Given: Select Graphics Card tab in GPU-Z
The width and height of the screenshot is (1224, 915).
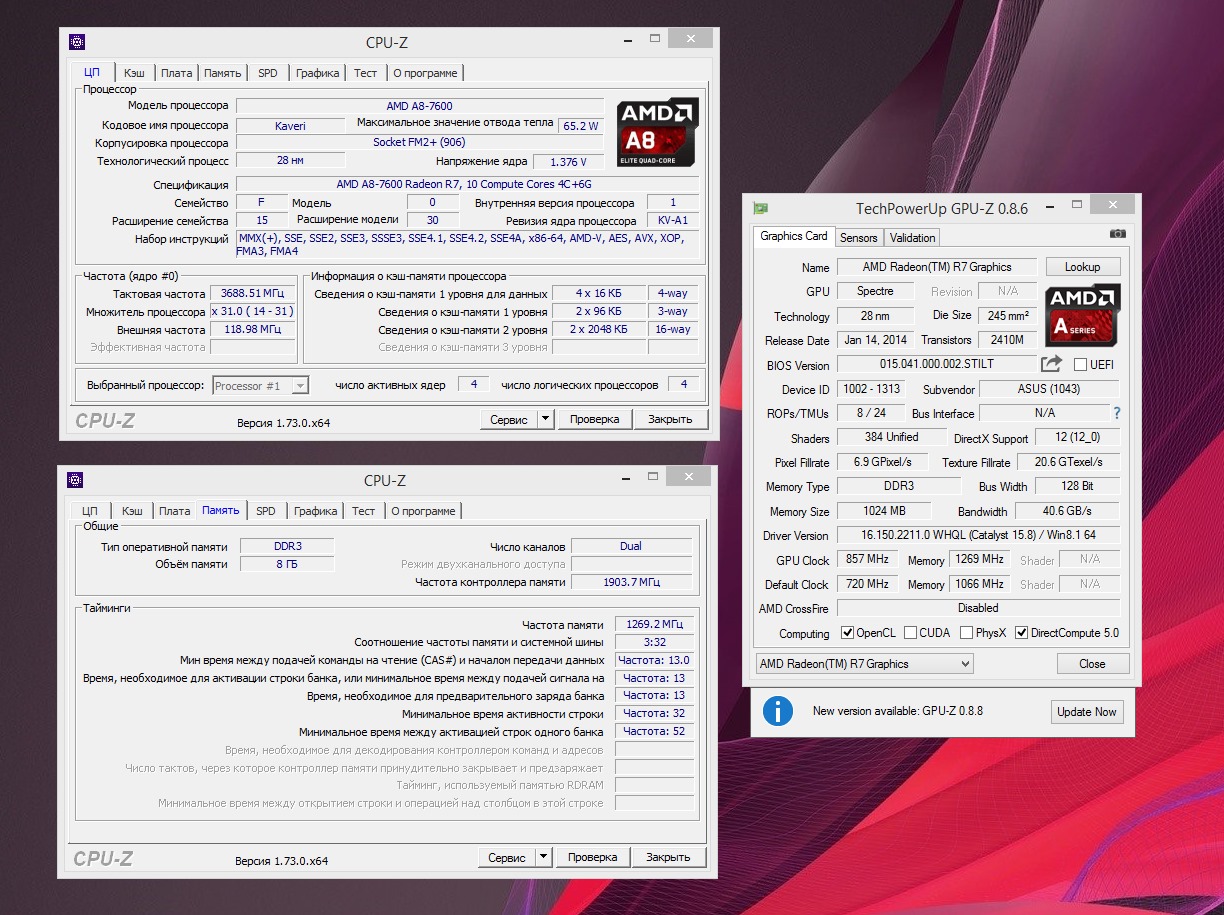Looking at the screenshot, I should (x=794, y=236).
